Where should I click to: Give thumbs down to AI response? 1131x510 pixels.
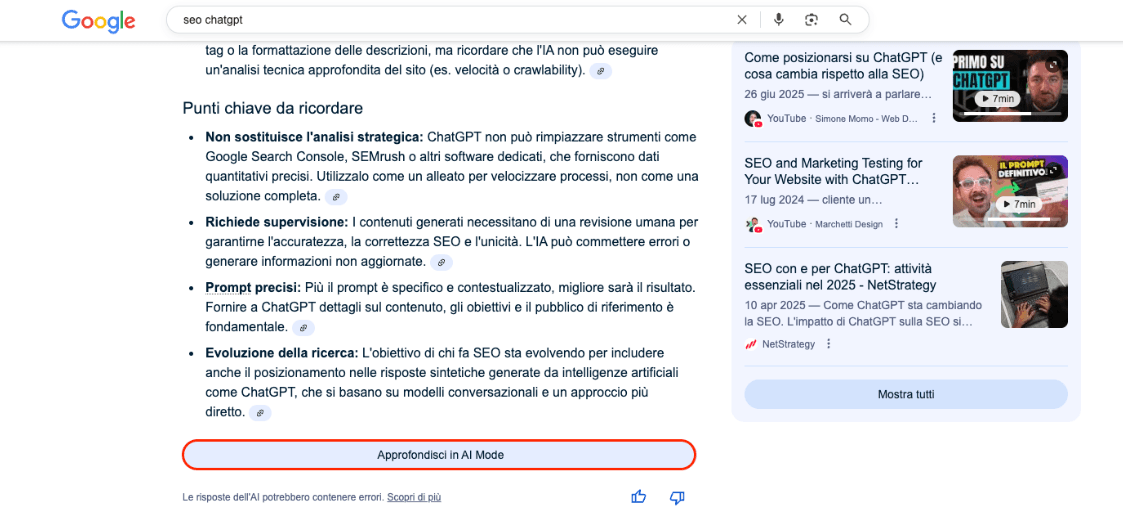pos(677,496)
